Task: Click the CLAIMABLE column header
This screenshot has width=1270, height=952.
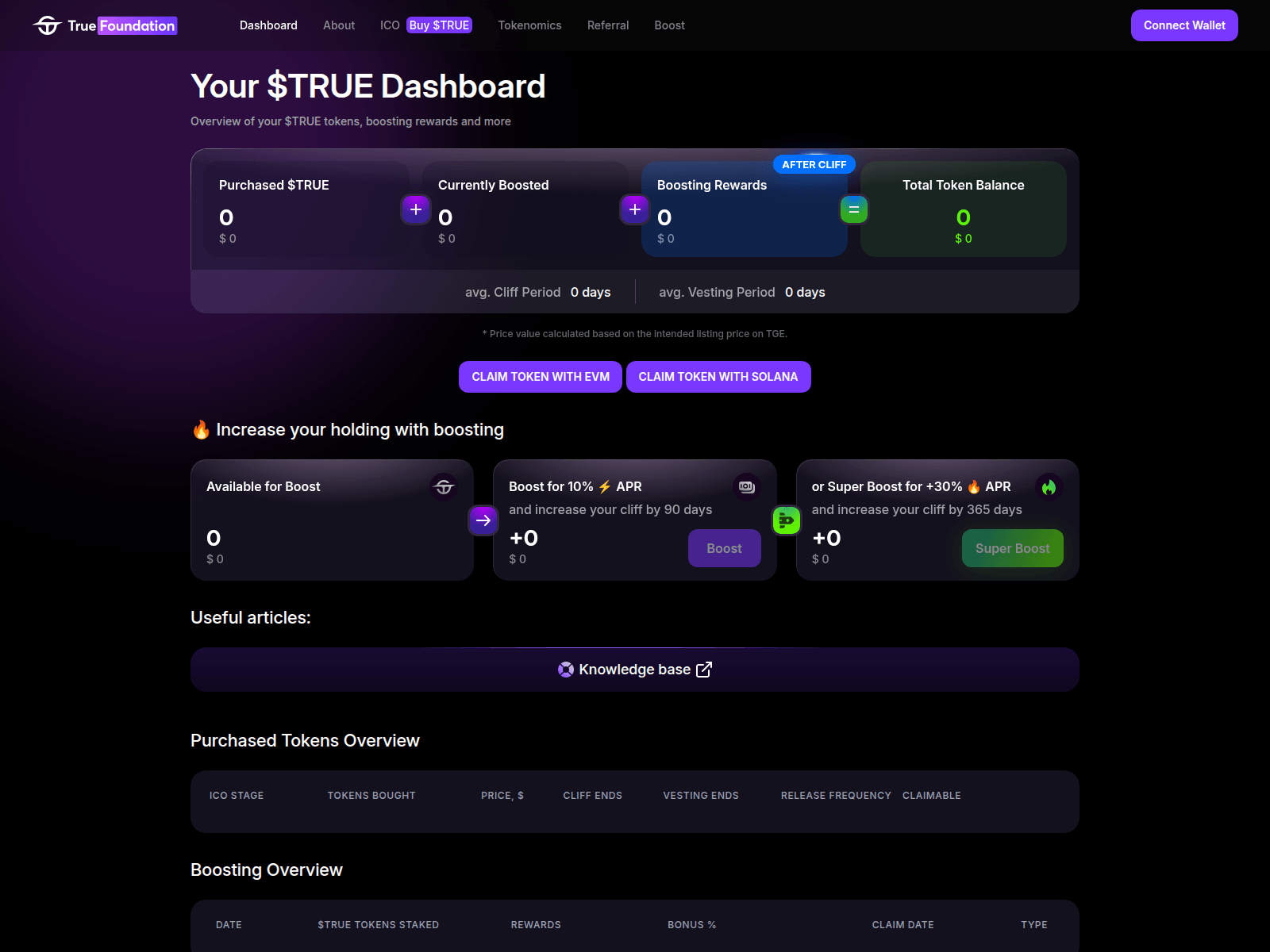Action: [932, 796]
